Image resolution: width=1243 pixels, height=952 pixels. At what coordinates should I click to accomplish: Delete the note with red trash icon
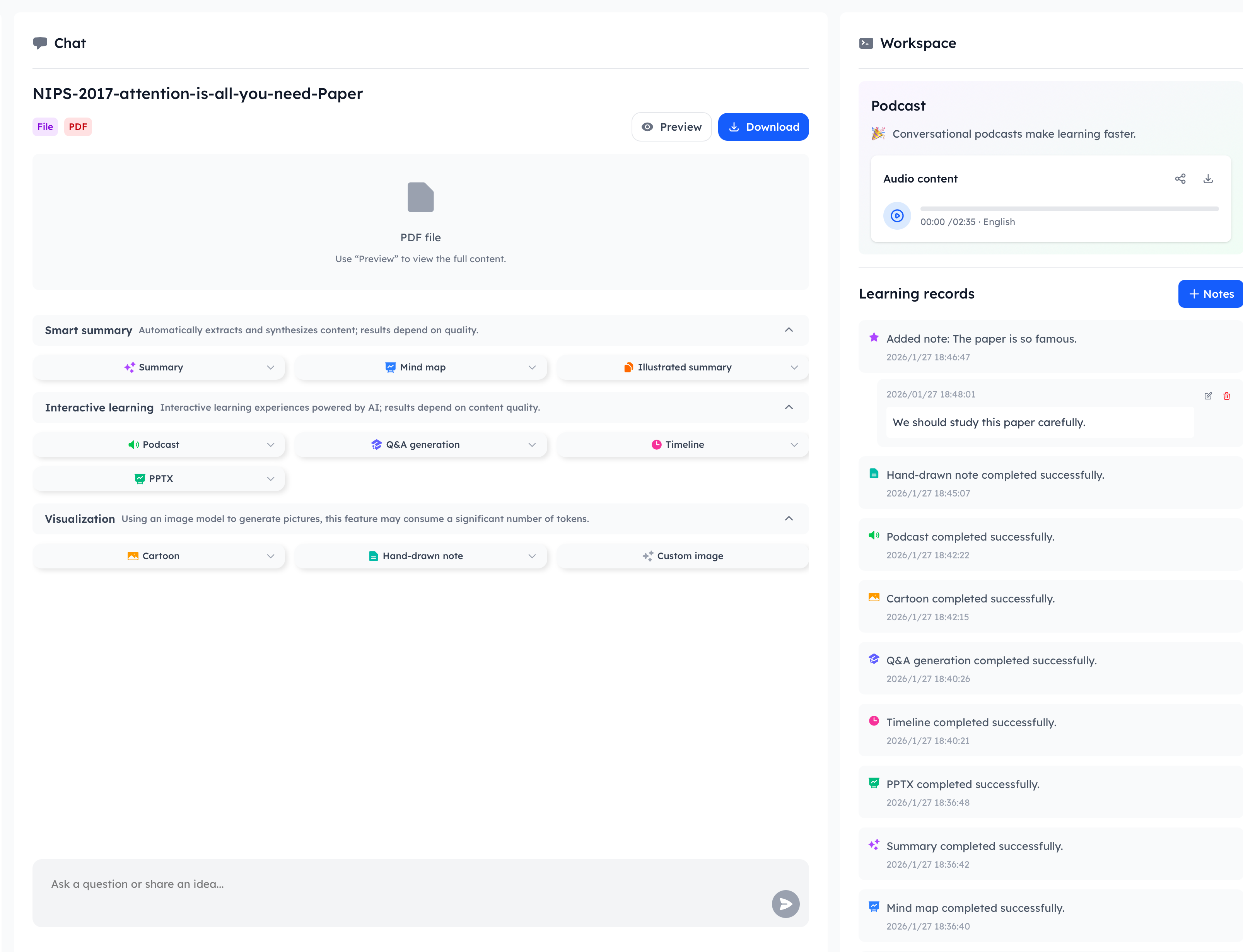(x=1226, y=396)
